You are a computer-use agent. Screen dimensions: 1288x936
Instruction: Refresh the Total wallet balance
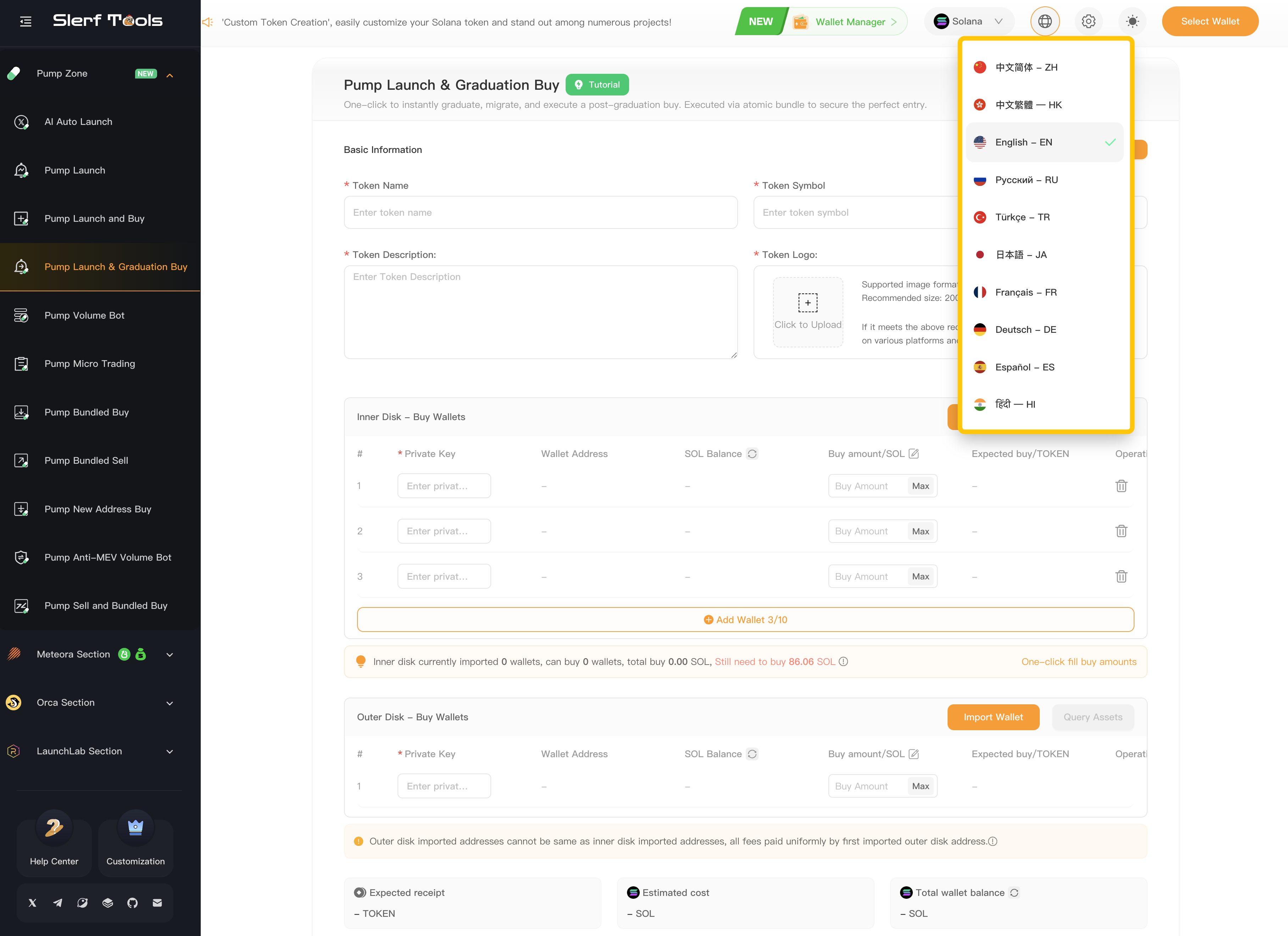pos(1014,892)
